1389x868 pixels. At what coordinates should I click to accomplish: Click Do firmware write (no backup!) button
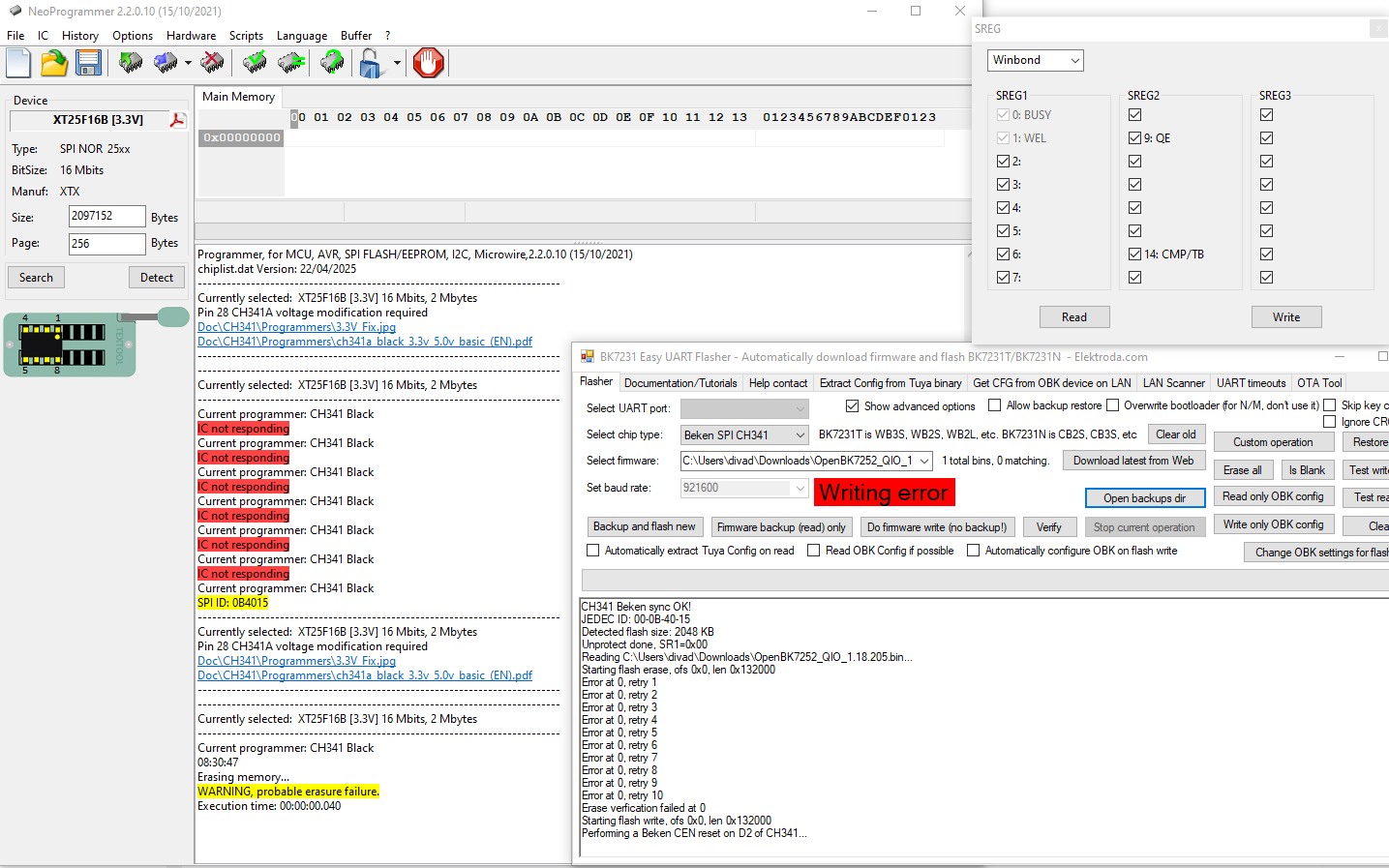click(937, 527)
